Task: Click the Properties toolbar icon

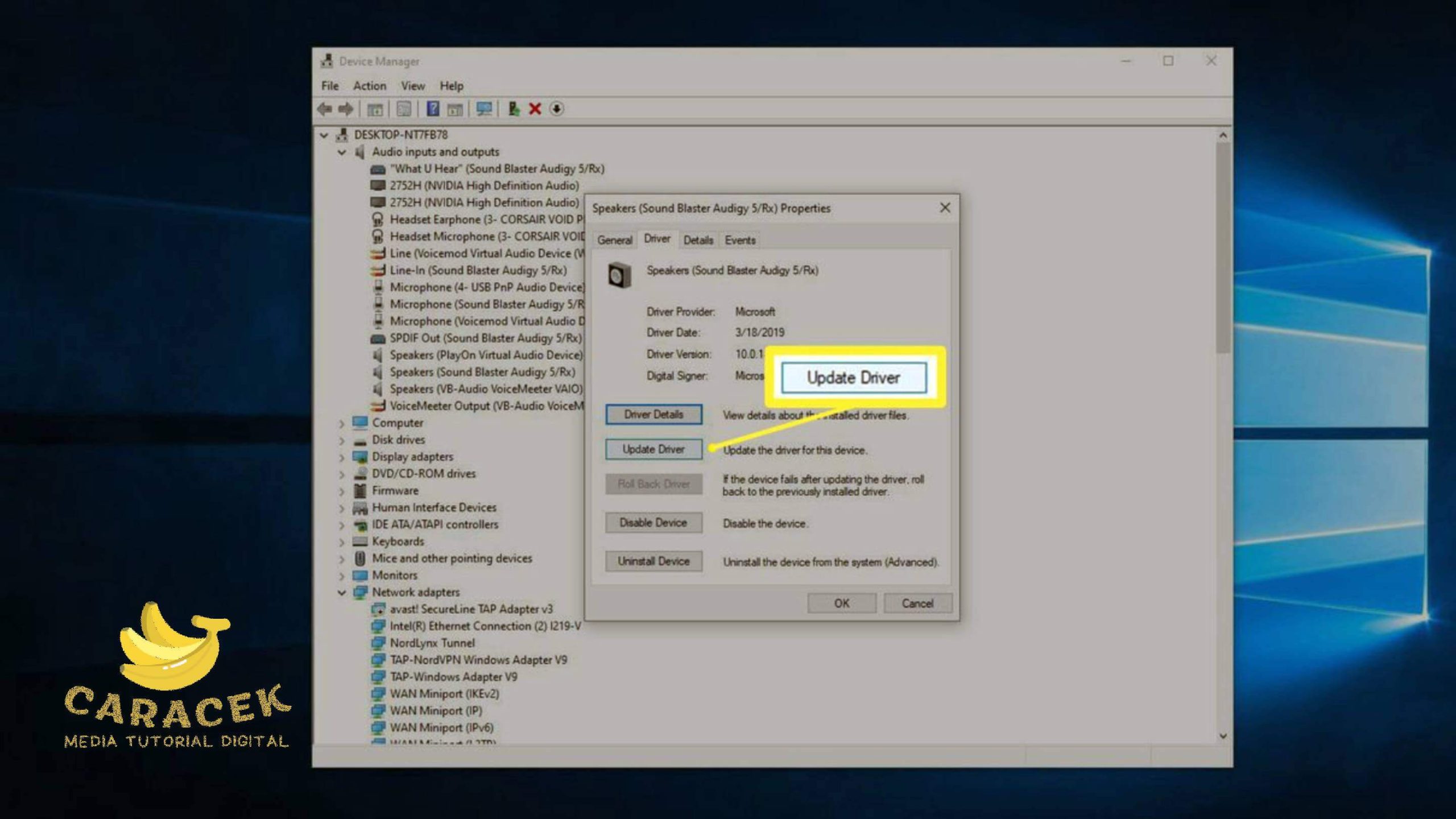Action: [404, 109]
